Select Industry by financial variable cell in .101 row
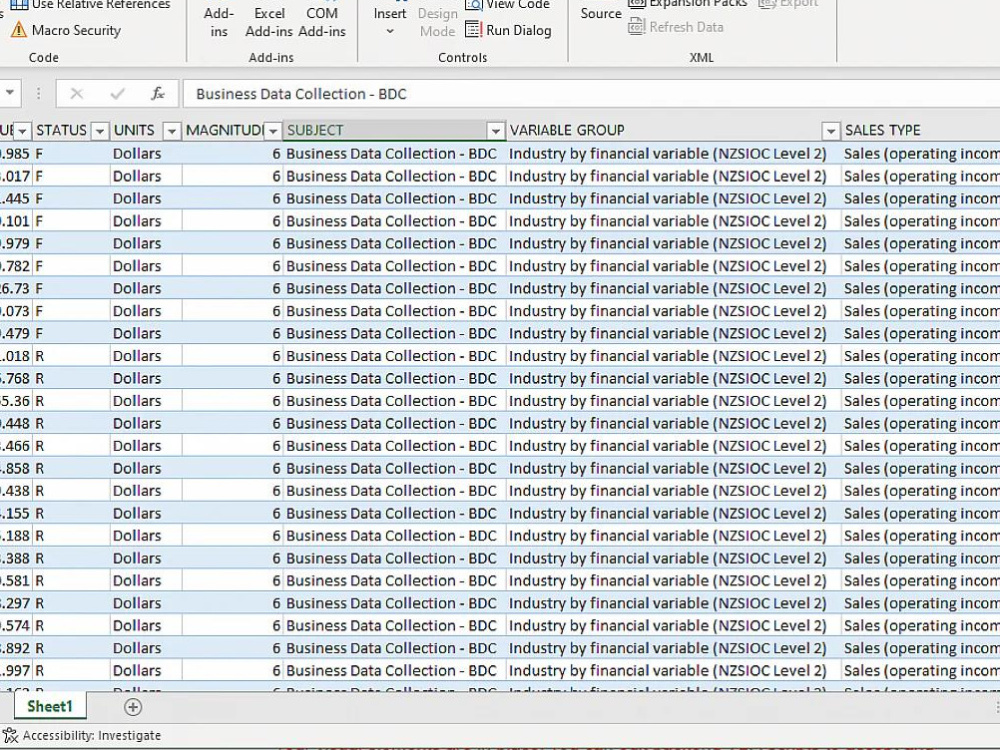 pyautogui.click(x=673, y=221)
